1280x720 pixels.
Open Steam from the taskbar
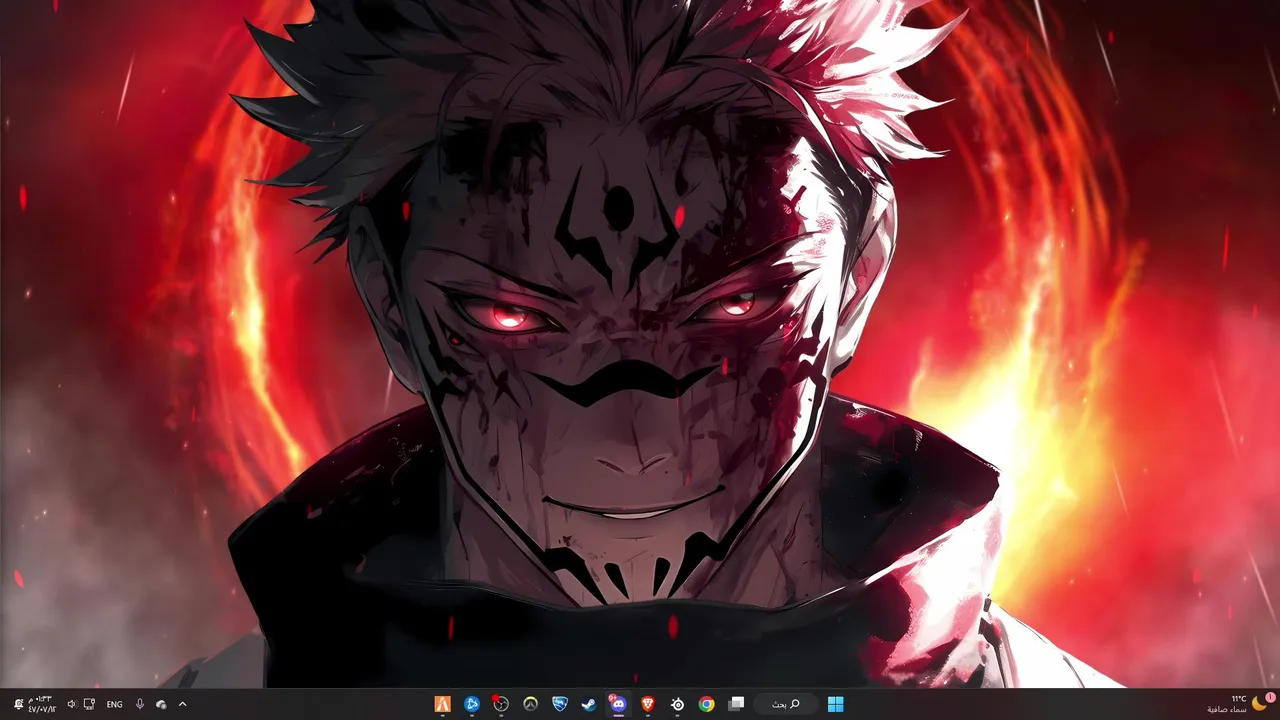589,704
